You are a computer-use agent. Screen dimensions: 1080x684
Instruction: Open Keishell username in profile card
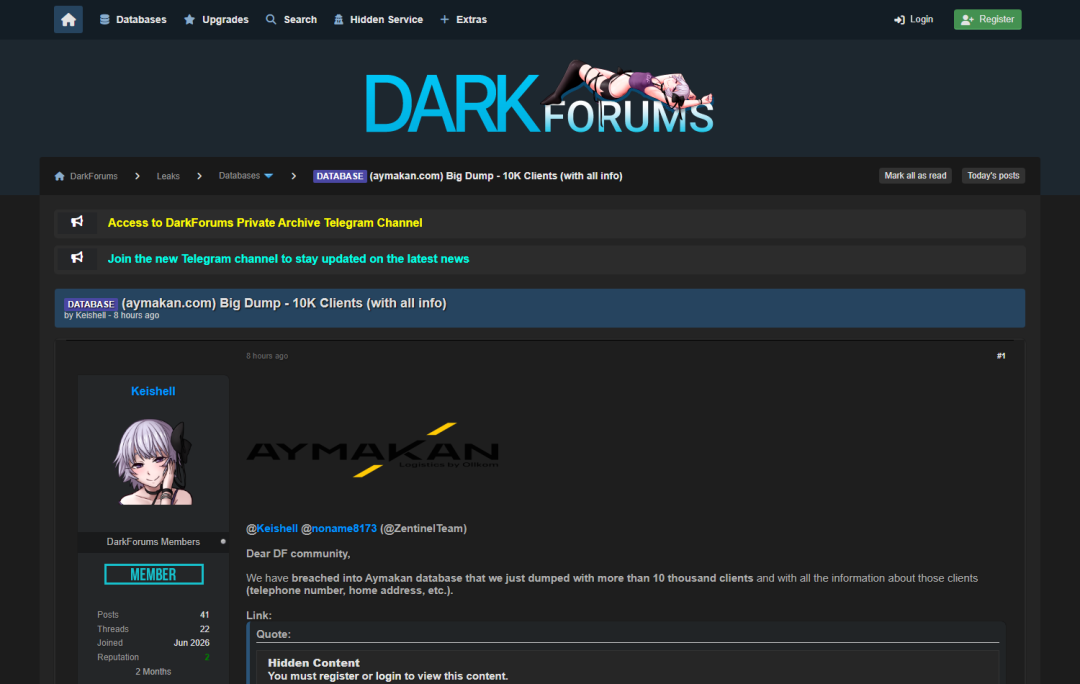(153, 391)
